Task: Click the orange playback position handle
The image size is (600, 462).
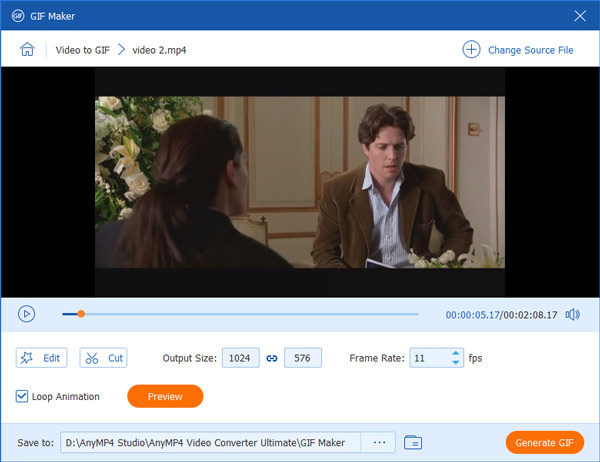Action: [x=81, y=314]
